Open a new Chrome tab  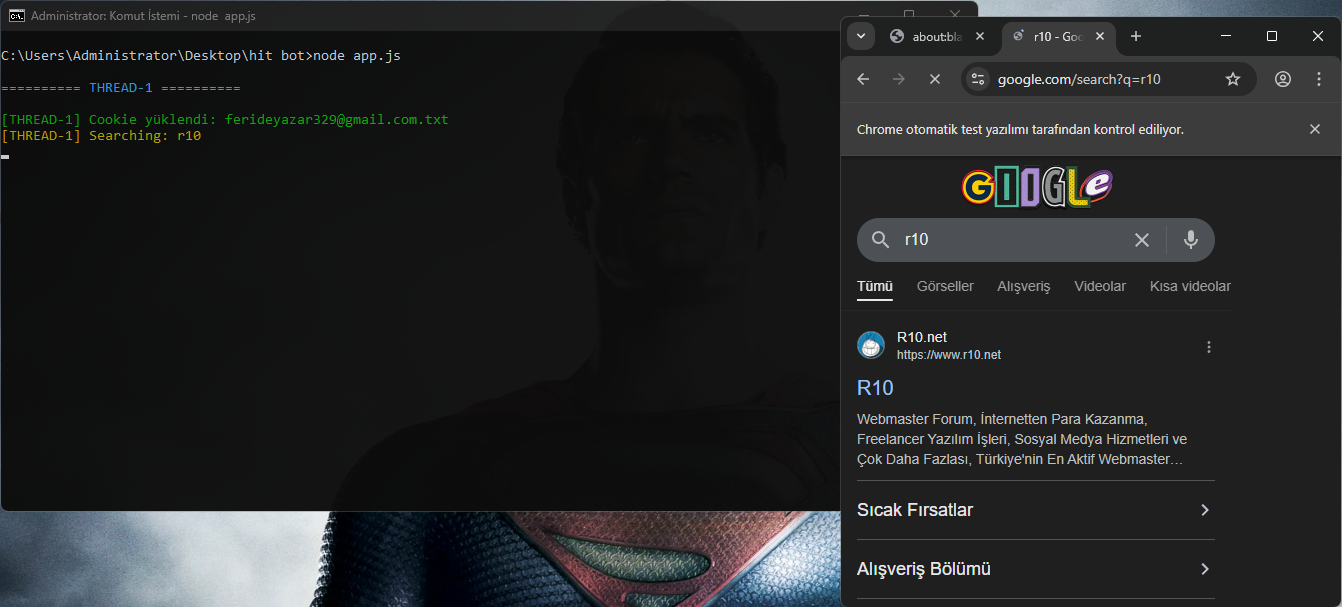pyautogui.click(x=1135, y=36)
